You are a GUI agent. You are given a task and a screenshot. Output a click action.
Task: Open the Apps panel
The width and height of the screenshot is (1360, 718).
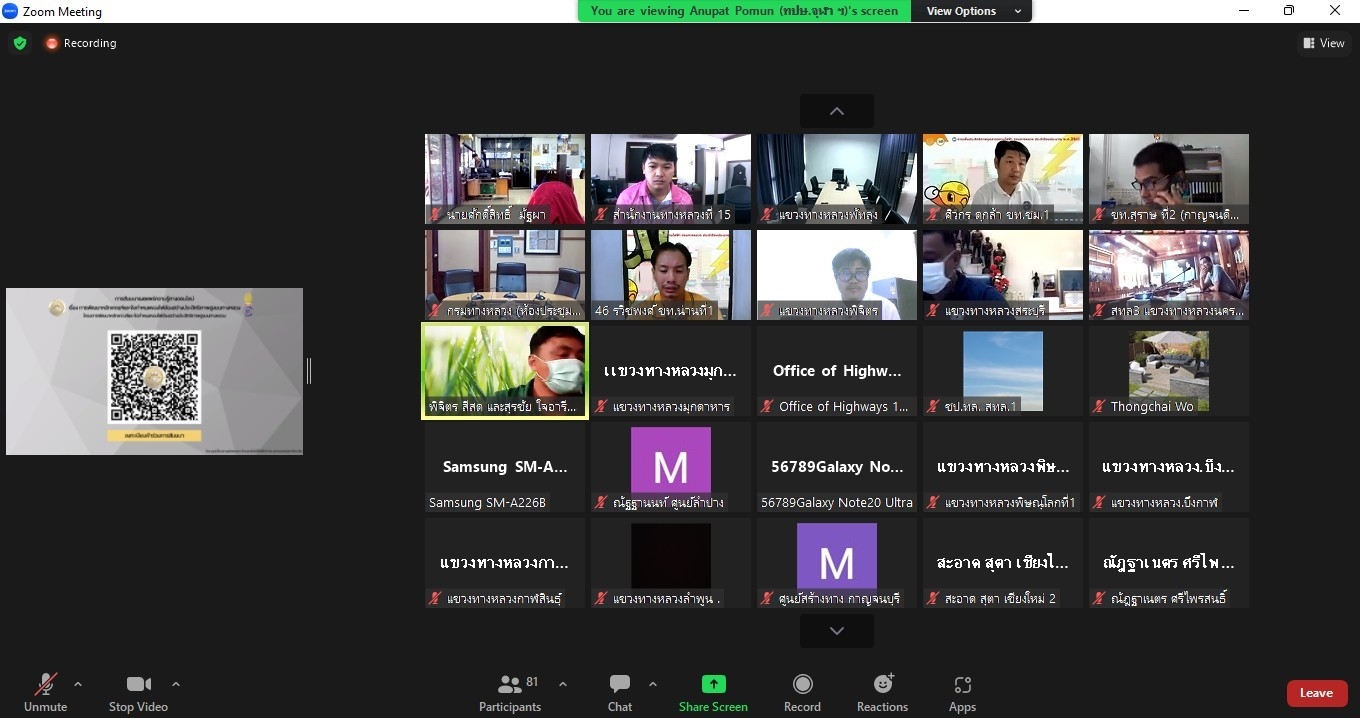pos(962,685)
